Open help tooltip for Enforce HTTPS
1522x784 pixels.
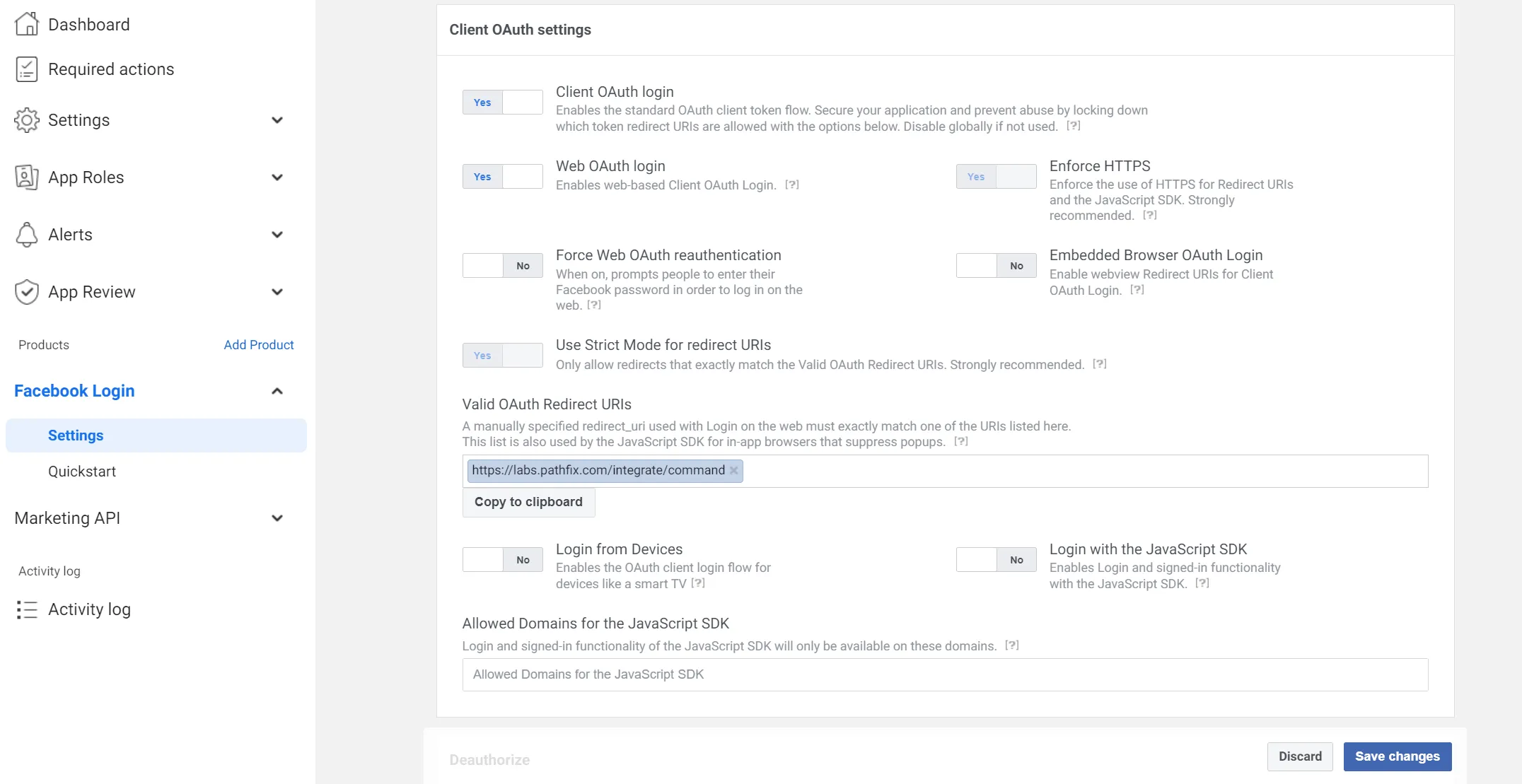[x=1150, y=215]
